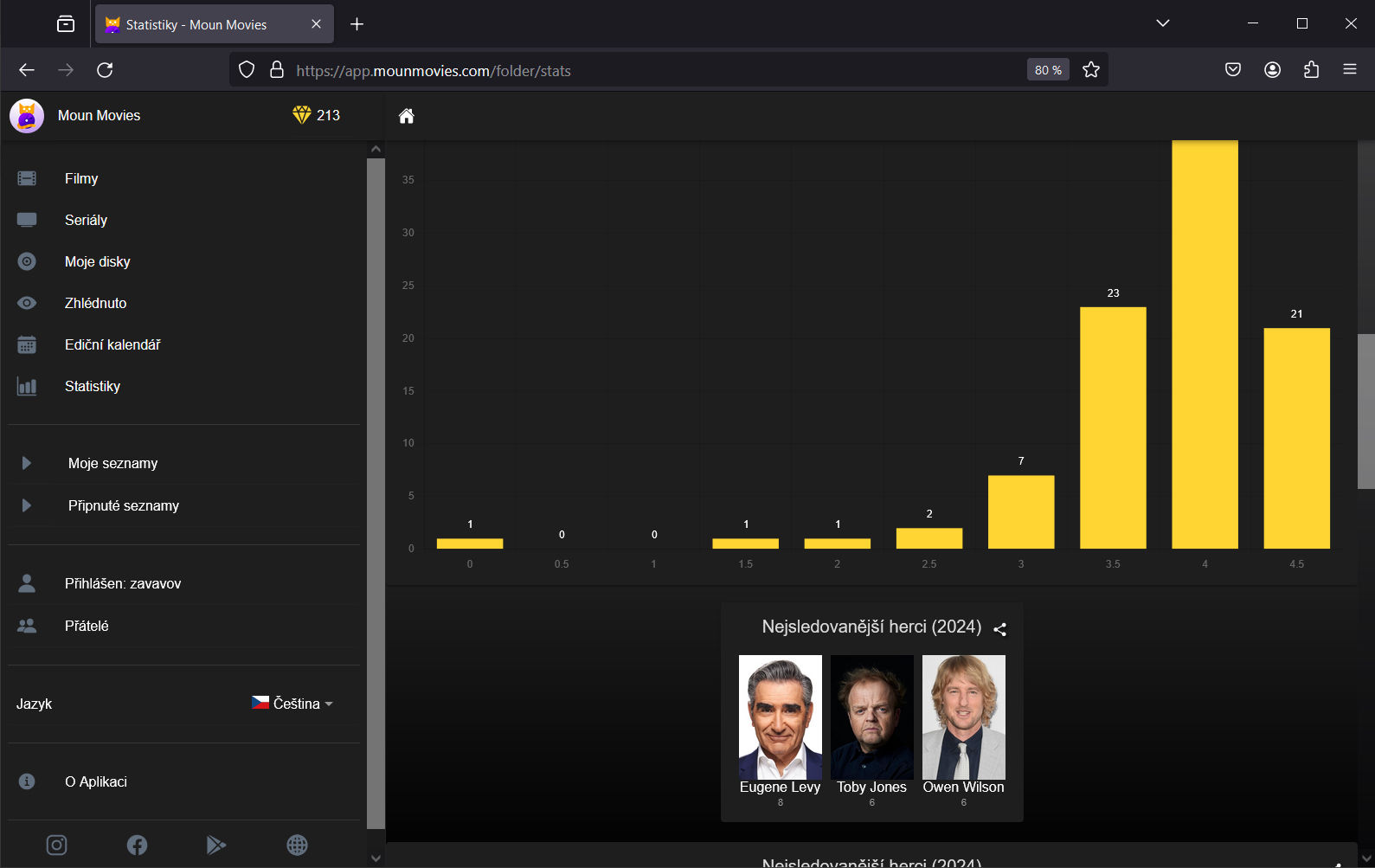The width and height of the screenshot is (1375, 868).
Task: Click the diamond points icon
Action: tap(301, 115)
